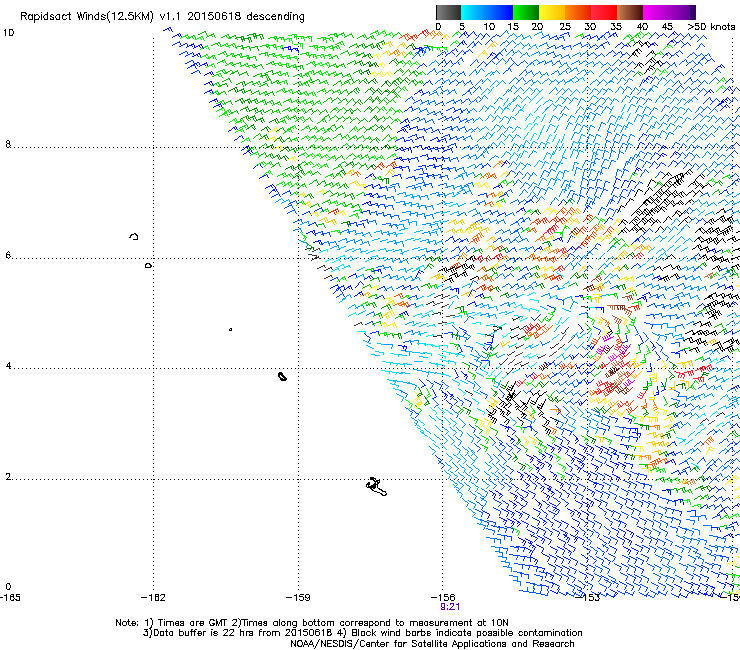The width and height of the screenshot is (740, 650).
Task: Click the oval island outline just below latitude 4
Action: [x=282, y=376]
